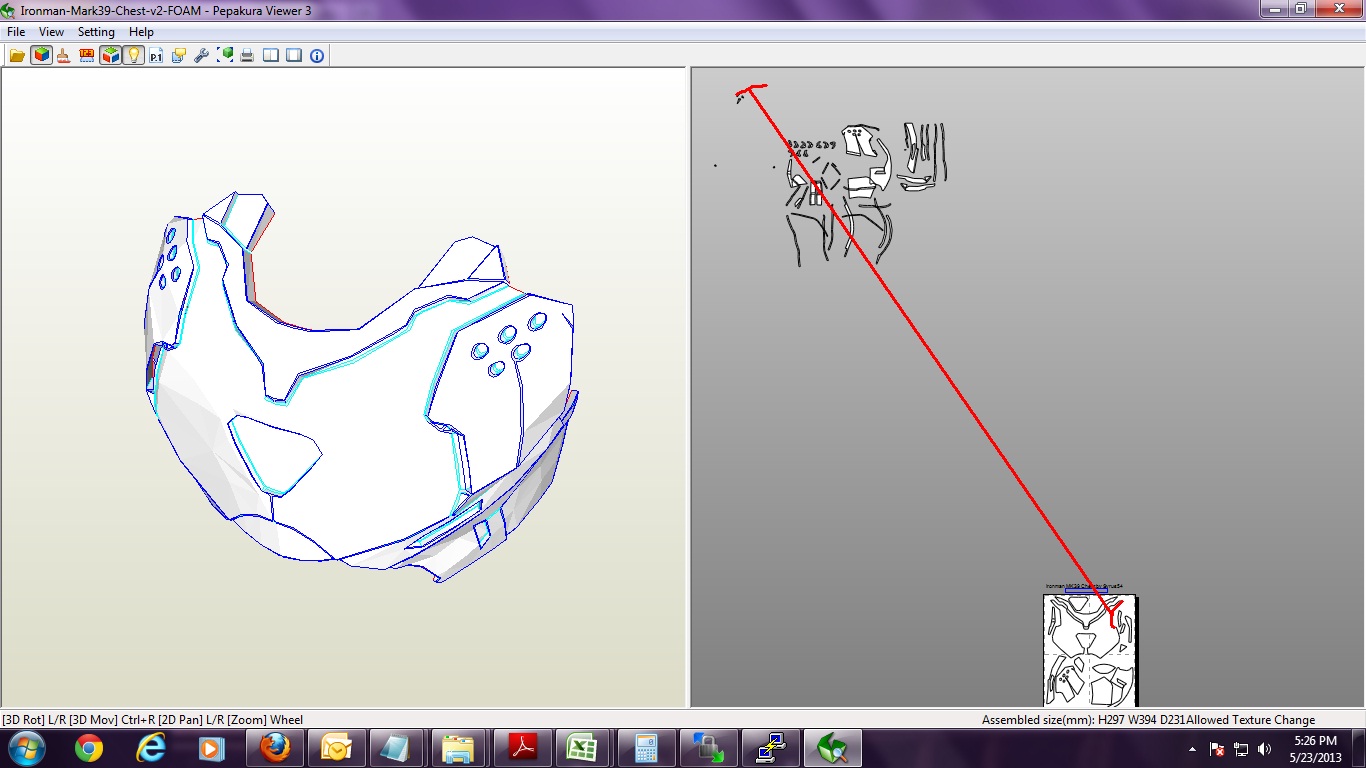This screenshot has width=1366, height=768.
Task: Show hidden system tray icons arrow
Action: 1192,749
